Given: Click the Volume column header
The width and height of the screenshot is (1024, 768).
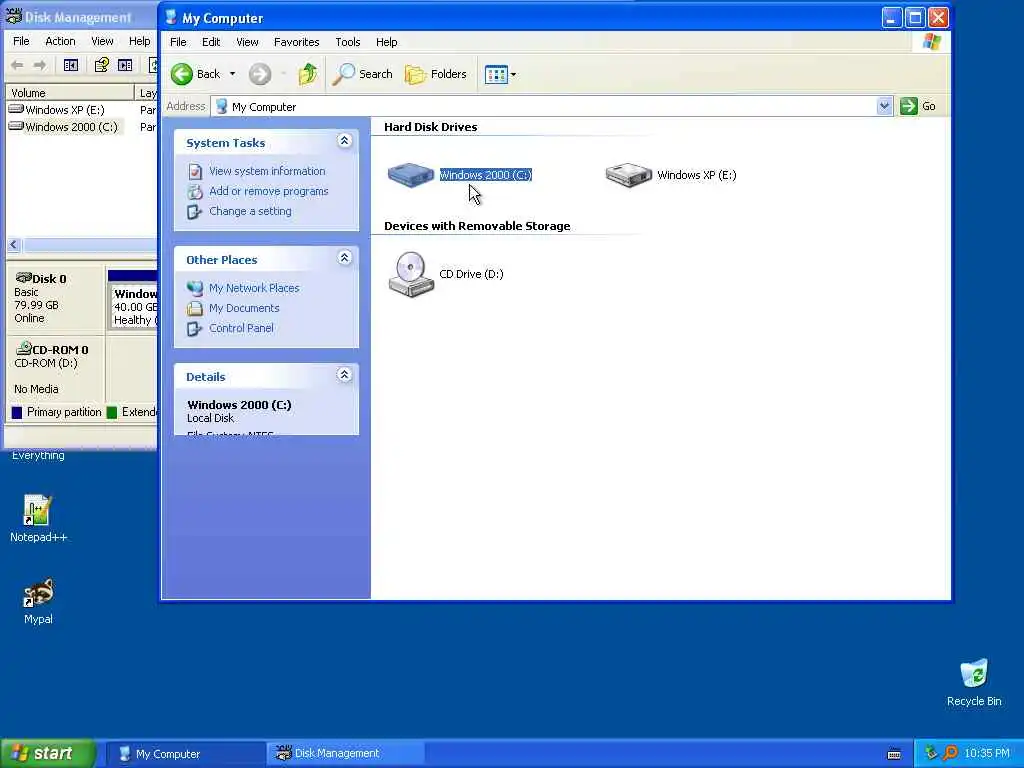Looking at the screenshot, I should pyautogui.click(x=69, y=93).
